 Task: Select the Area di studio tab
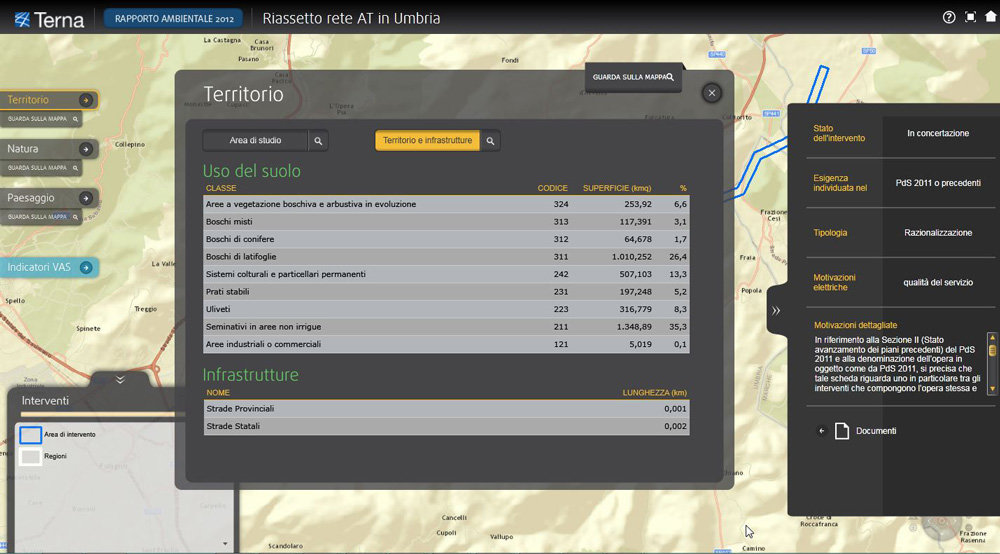(255, 142)
